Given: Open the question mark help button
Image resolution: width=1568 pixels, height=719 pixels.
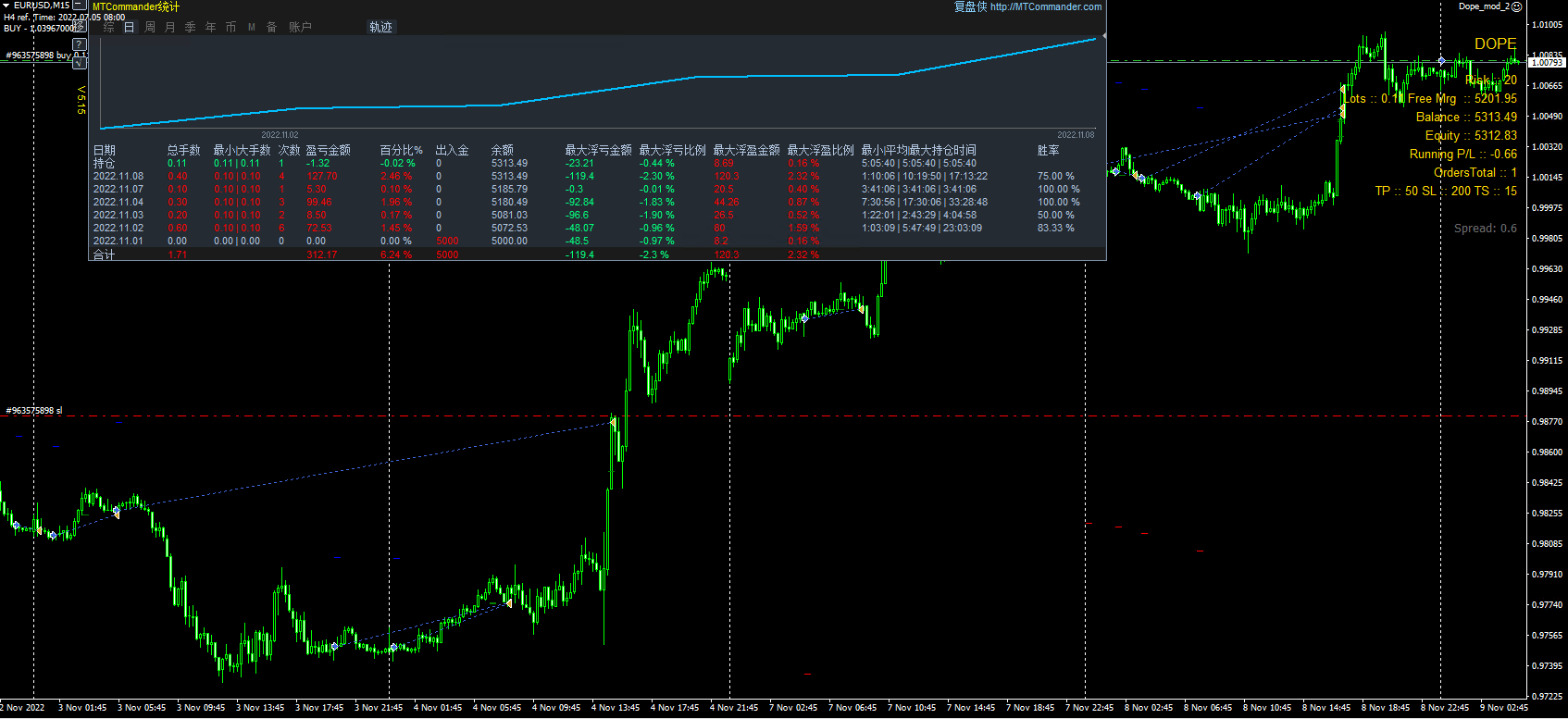Looking at the screenshot, I should pyautogui.click(x=80, y=43).
